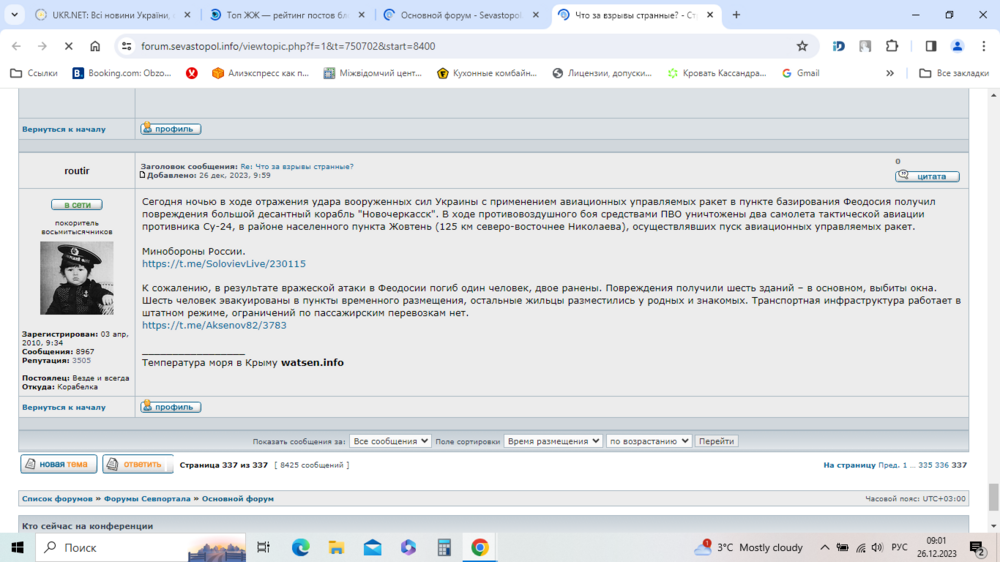View site information icon in address bar
The width and height of the screenshot is (1000, 562).
[x=126, y=46]
